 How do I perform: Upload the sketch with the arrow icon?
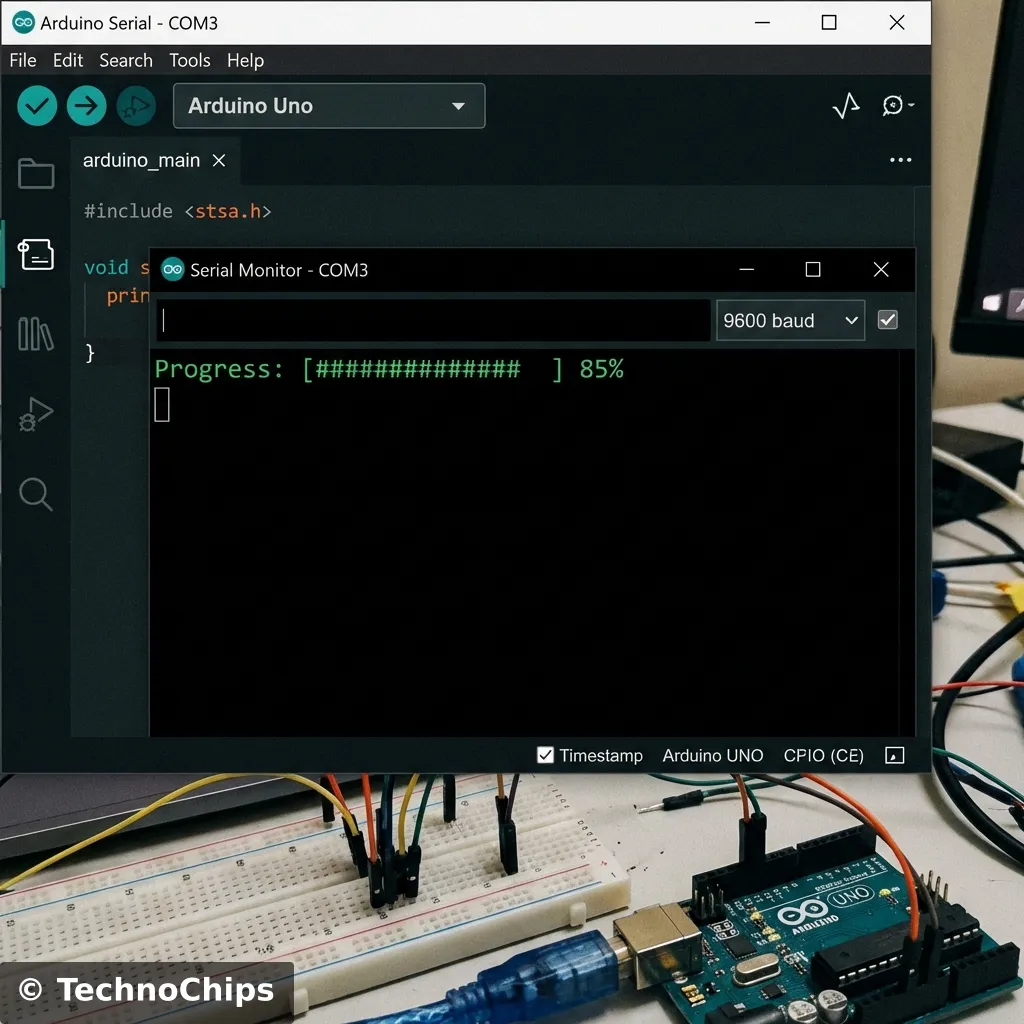coord(86,105)
